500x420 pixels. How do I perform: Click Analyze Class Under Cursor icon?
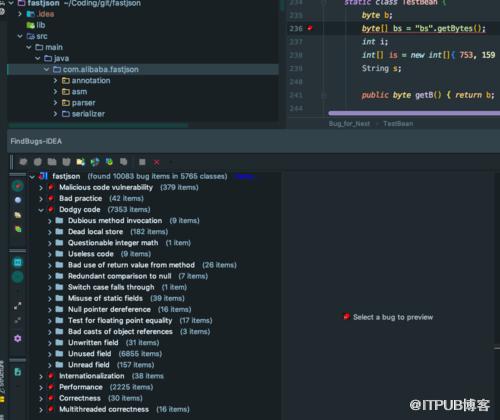[x=38, y=162]
